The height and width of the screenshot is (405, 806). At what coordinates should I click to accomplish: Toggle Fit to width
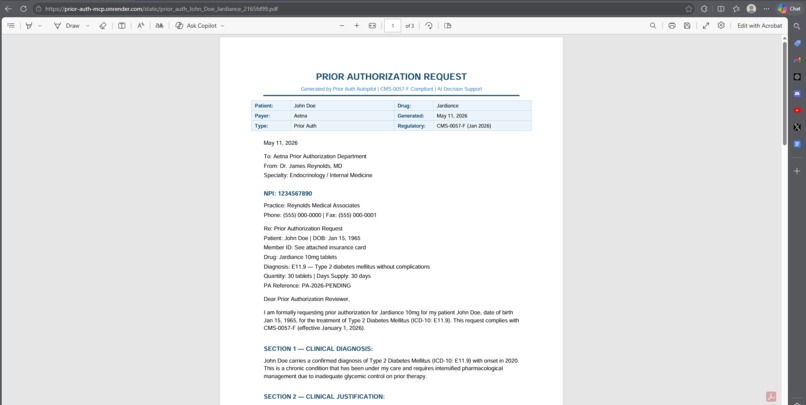click(372, 26)
